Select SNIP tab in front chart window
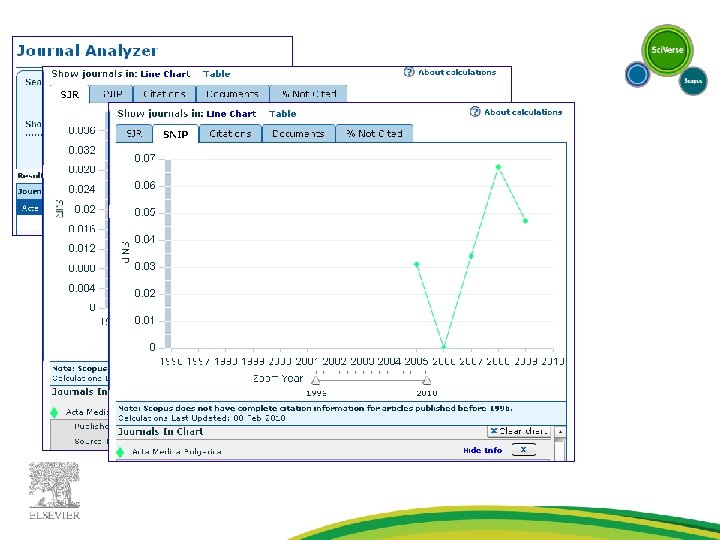The width and height of the screenshot is (720, 540). pos(175,134)
